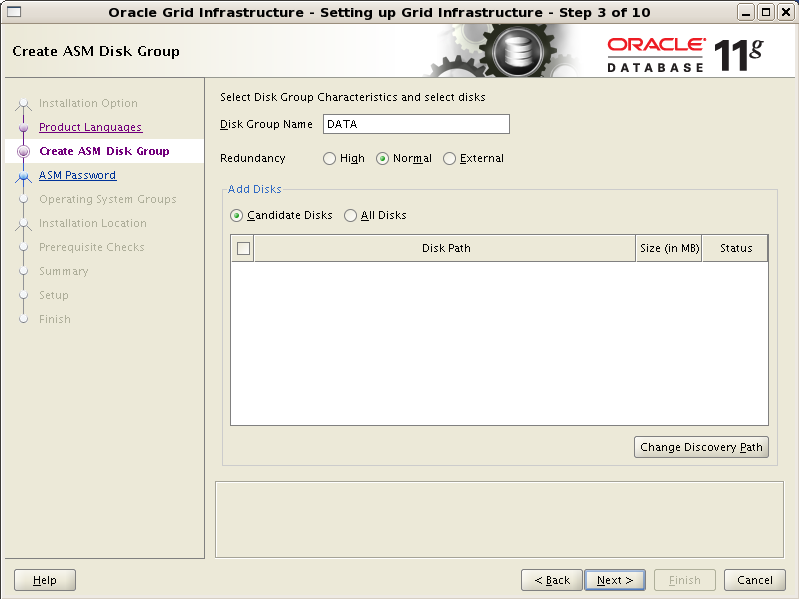Screen dimensions: 799x599
Task: Maximize the installer window
Action: pos(765,12)
